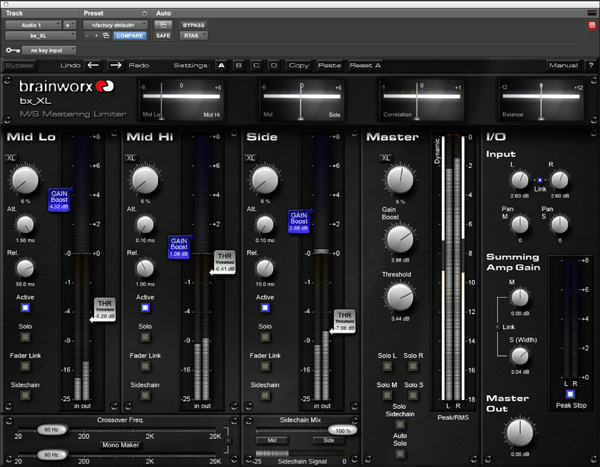Click the Mid Hi XL icon
The image size is (600, 467).
[130, 158]
